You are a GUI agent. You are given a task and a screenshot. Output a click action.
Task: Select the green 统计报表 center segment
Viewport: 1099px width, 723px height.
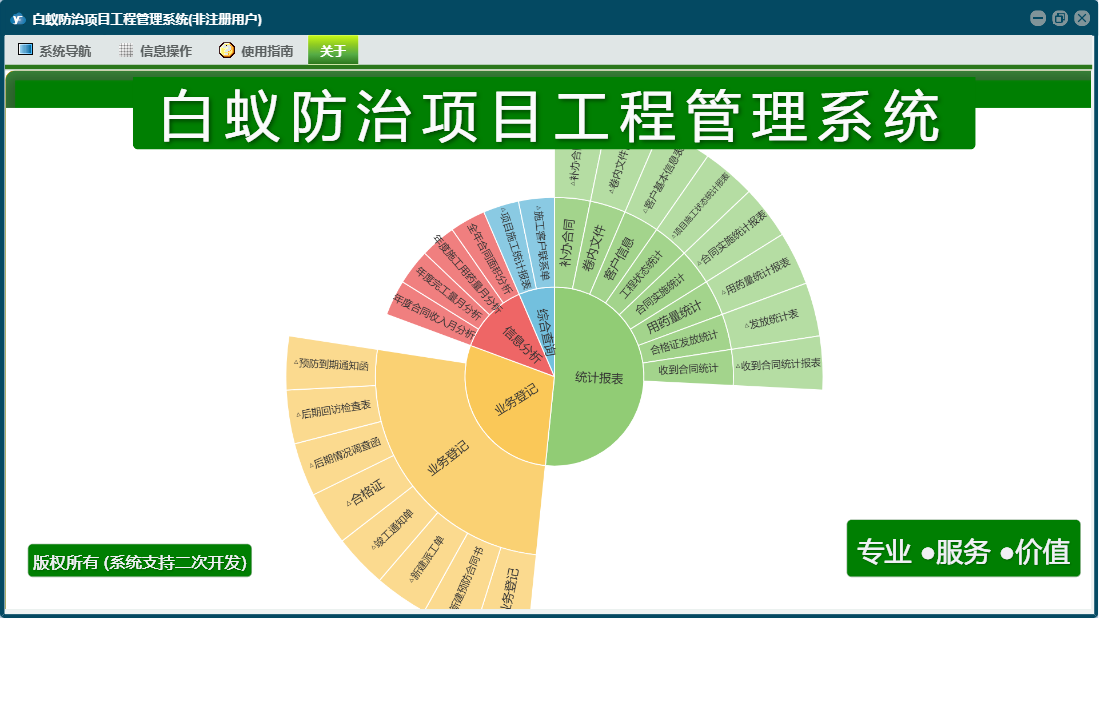[599, 378]
